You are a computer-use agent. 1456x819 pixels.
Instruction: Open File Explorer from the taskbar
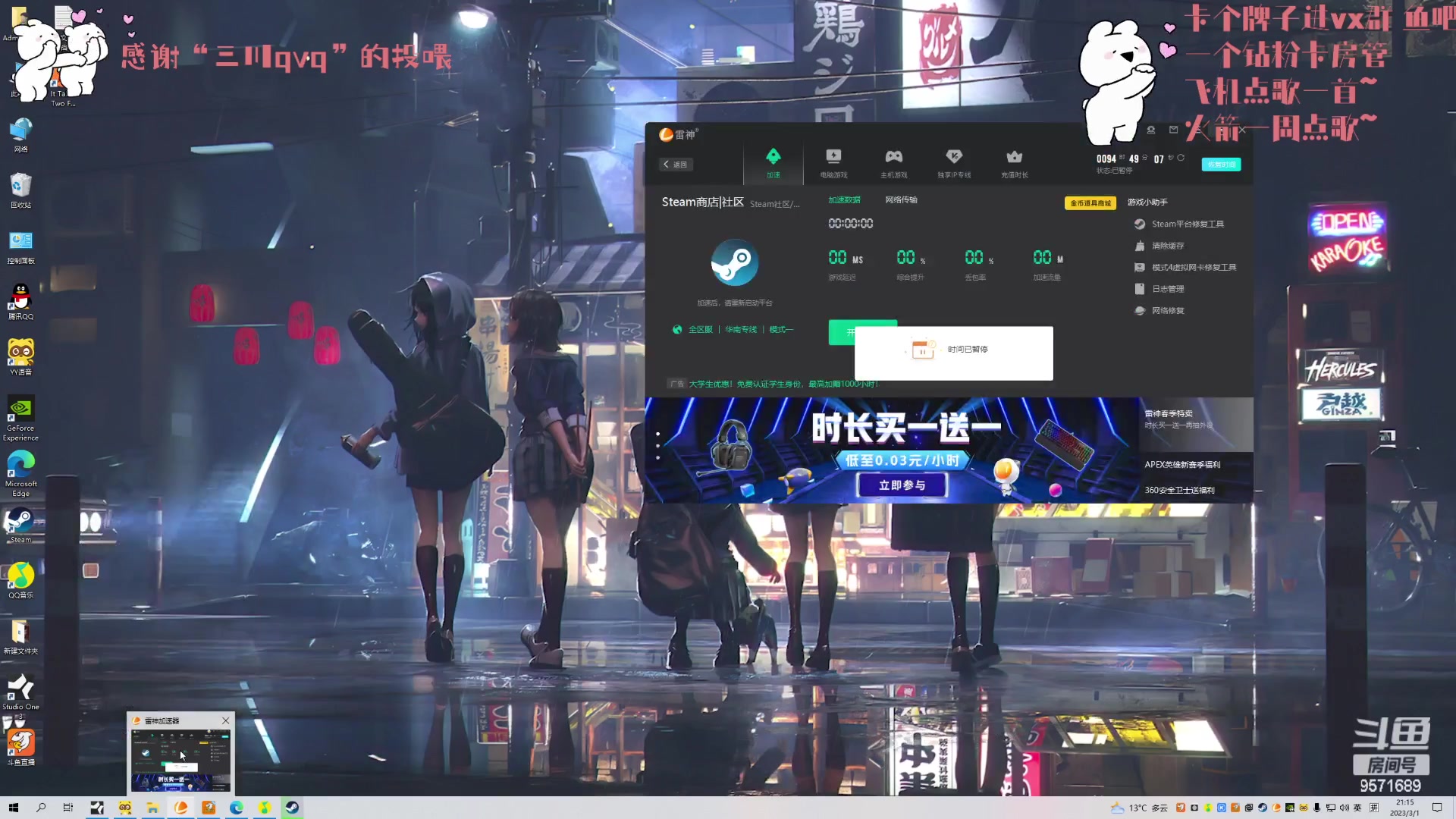(x=152, y=808)
